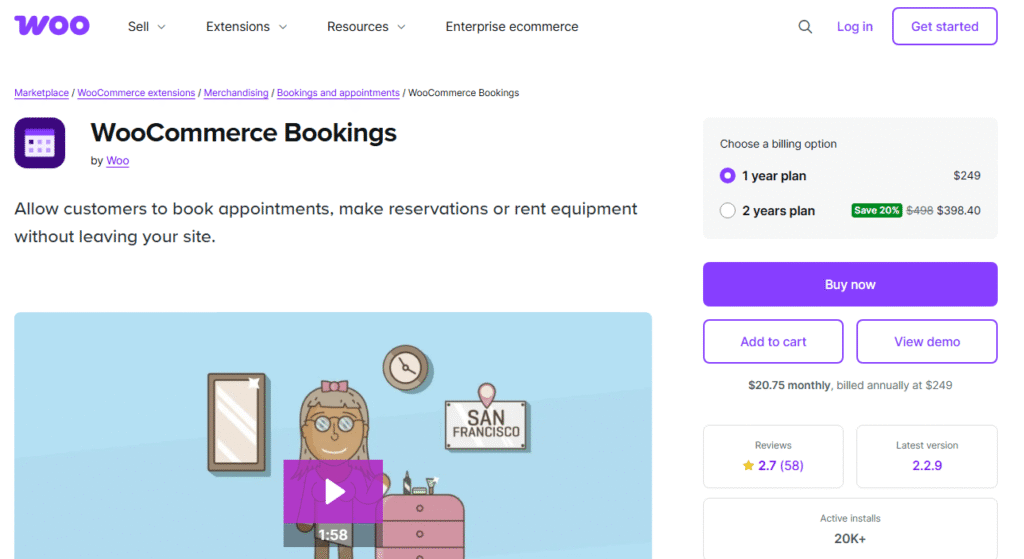The width and height of the screenshot is (1024, 559).
Task: Open the Sell menu item
Action: [x=138, y=27]
